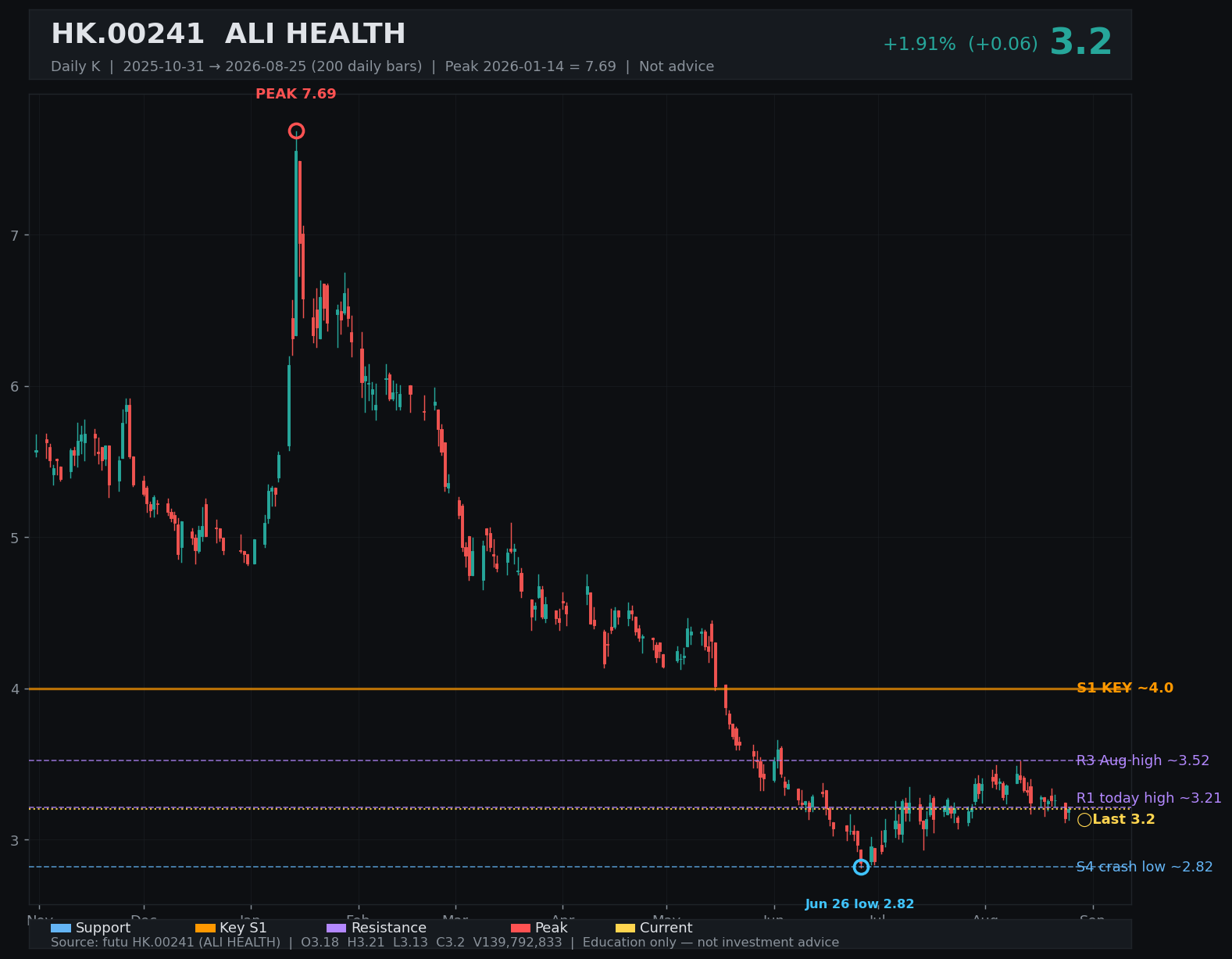Click the yellow Current legend swatch
Screen dimensions: 1232x959
625,928
